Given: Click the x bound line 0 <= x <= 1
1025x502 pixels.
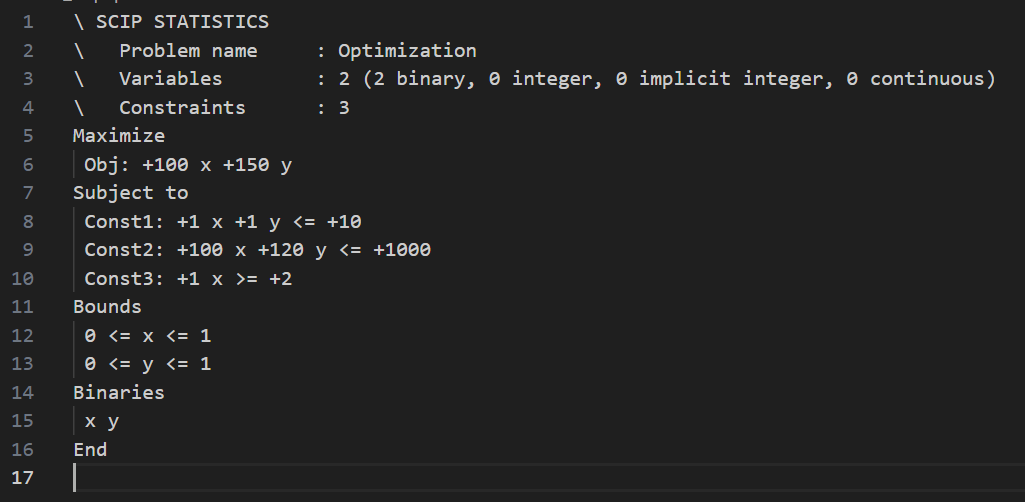Looking at the screenshot, I should [x=148, y=336].
